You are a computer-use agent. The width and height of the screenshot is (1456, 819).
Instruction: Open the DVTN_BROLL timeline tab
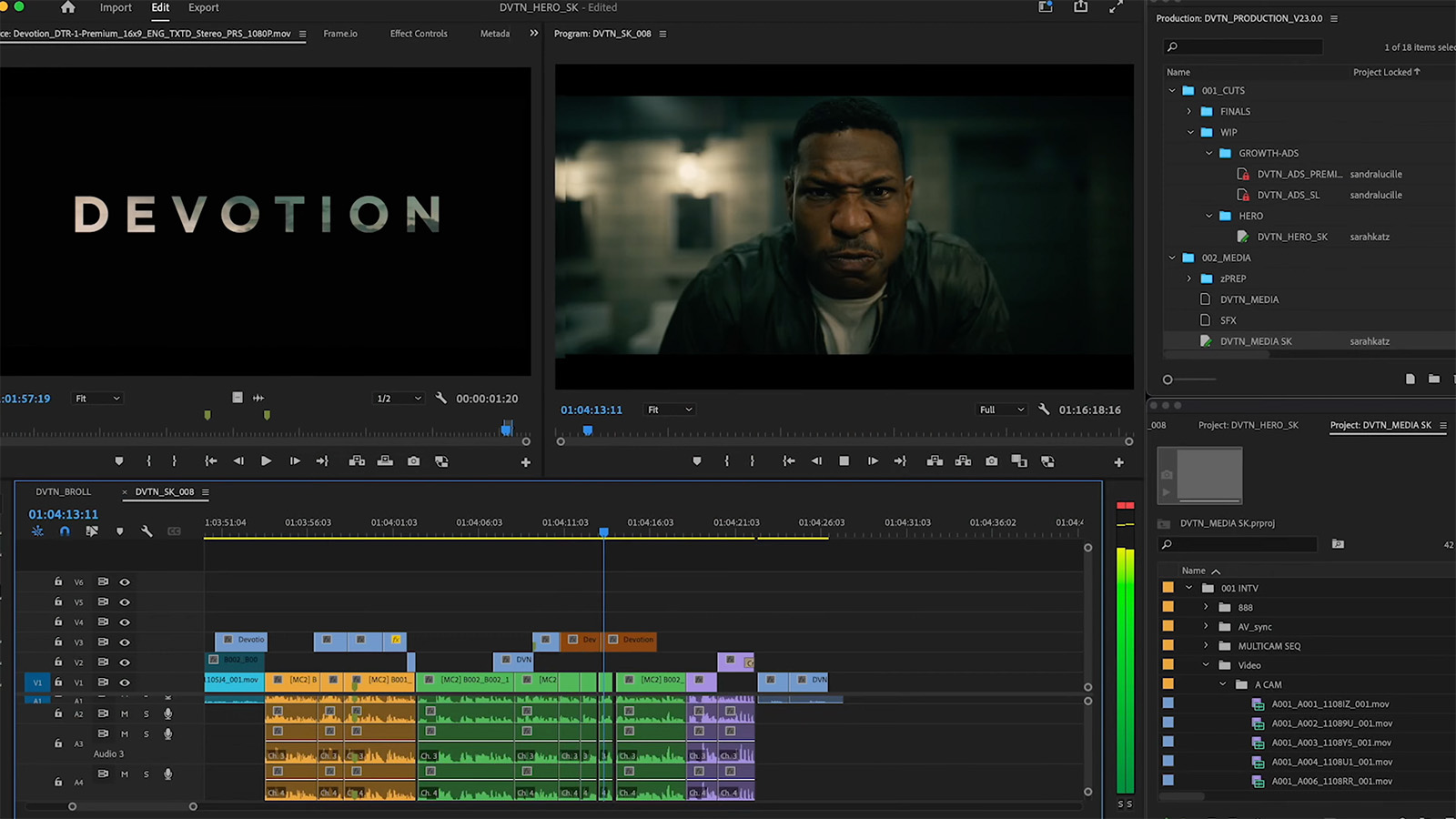[63, 491]
